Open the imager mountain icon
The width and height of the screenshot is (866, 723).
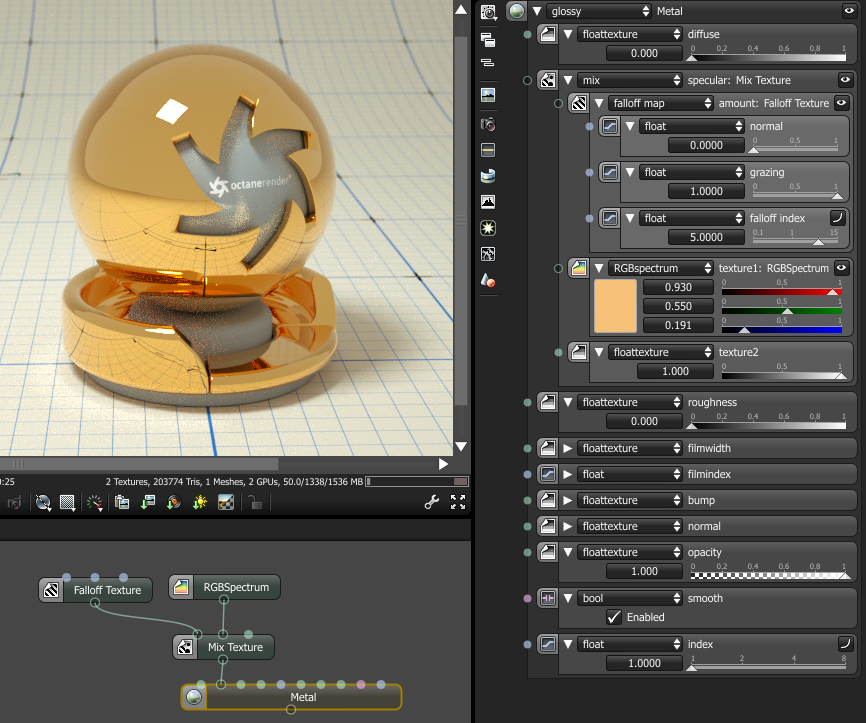(x=488, y=202)
